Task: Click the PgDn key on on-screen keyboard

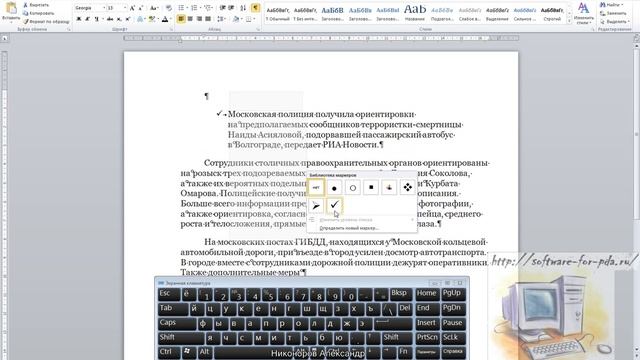Action: 453,309
